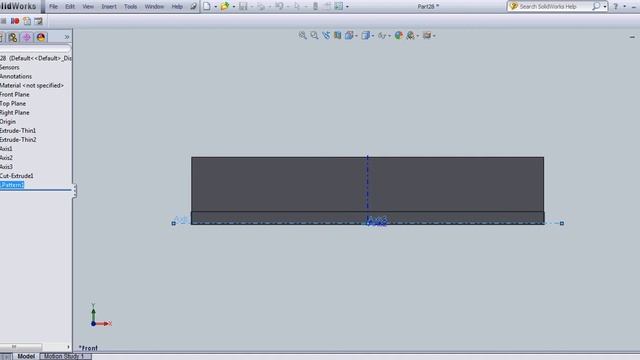Select Cut-Extrude1 feature

point(17,176)
